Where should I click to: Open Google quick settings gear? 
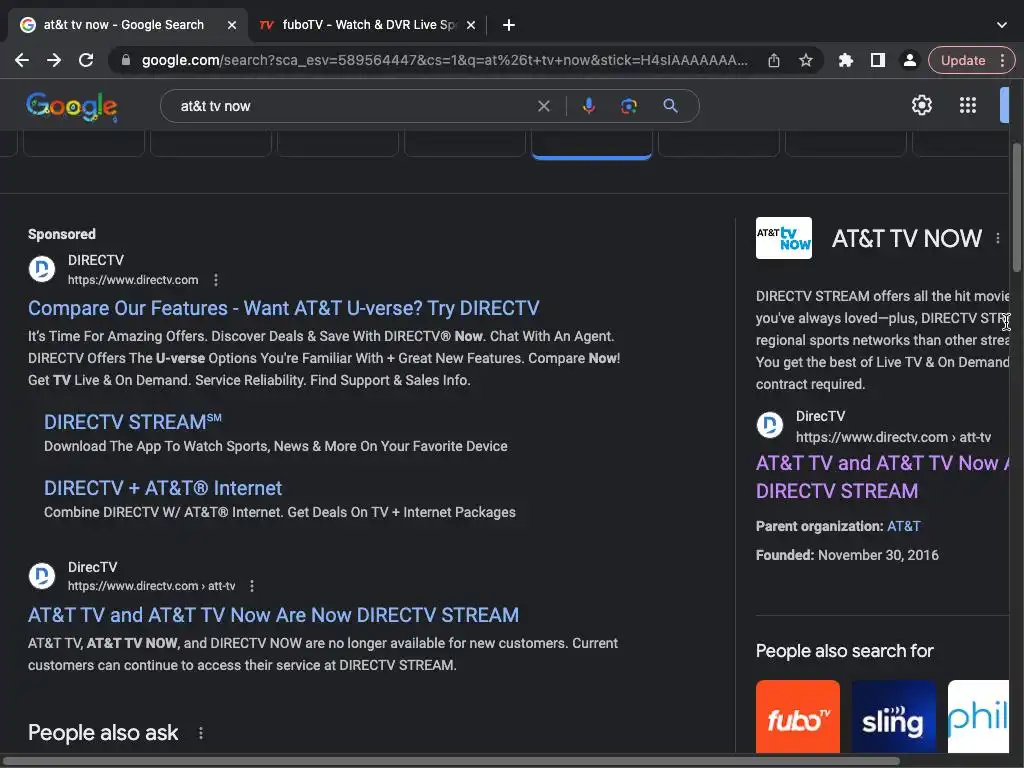(x=921, y=105)
